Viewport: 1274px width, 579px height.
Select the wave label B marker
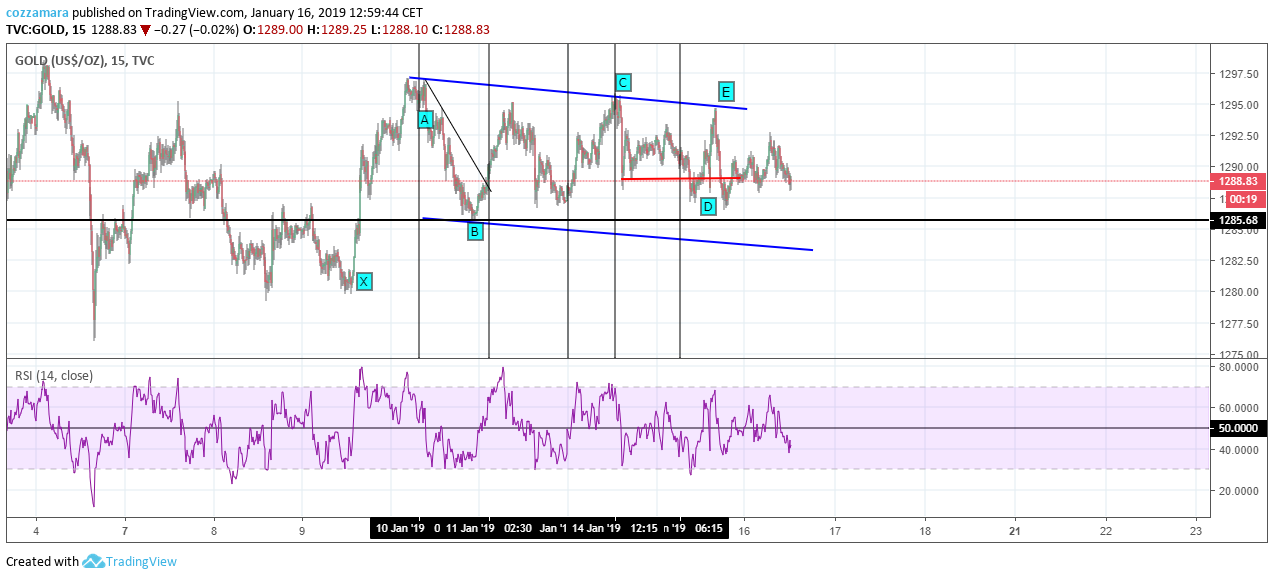coord(475,232)
